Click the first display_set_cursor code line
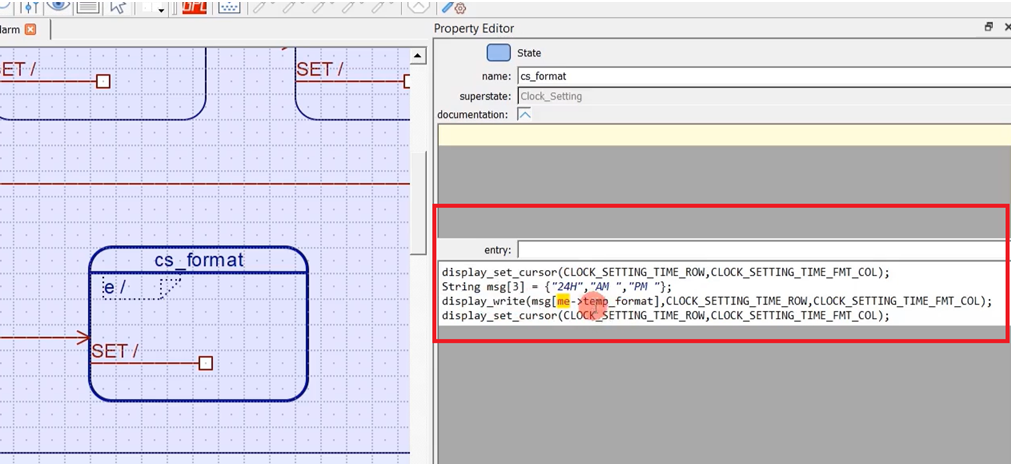 (665, 272)
